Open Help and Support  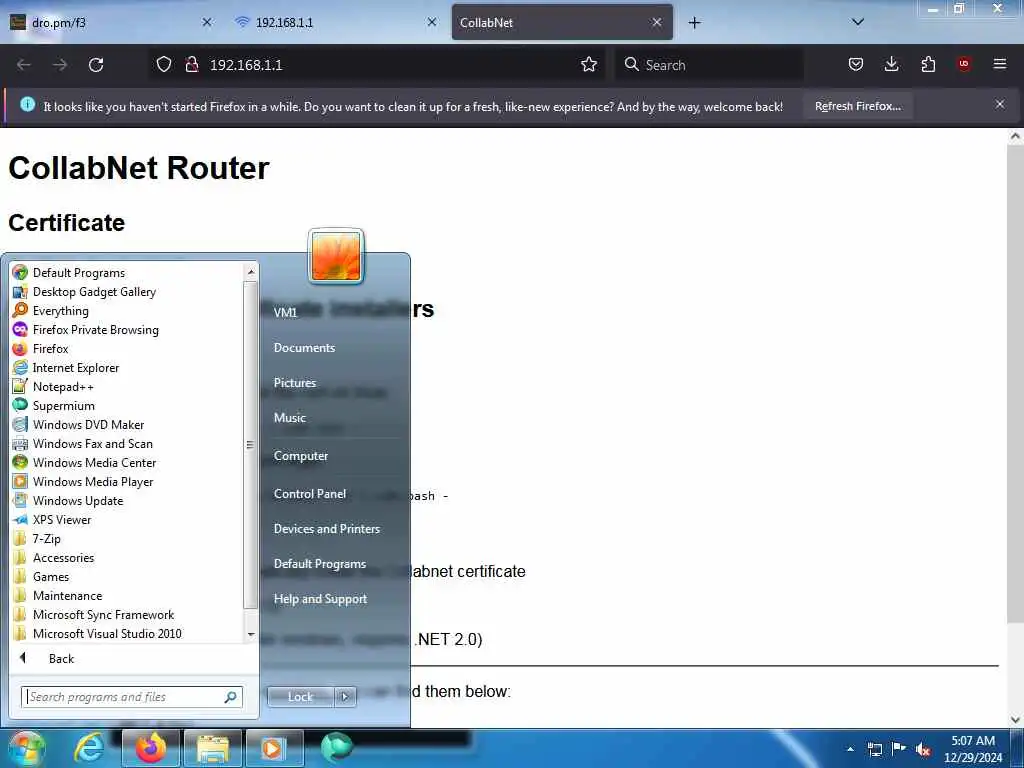pos(320,598)
